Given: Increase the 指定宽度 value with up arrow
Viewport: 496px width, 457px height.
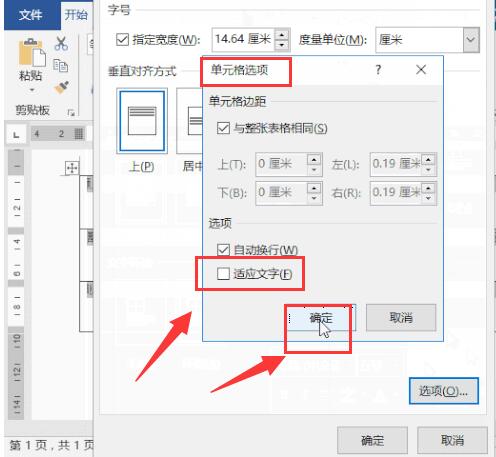Looking at the screenshot, I should click(282, 35).
